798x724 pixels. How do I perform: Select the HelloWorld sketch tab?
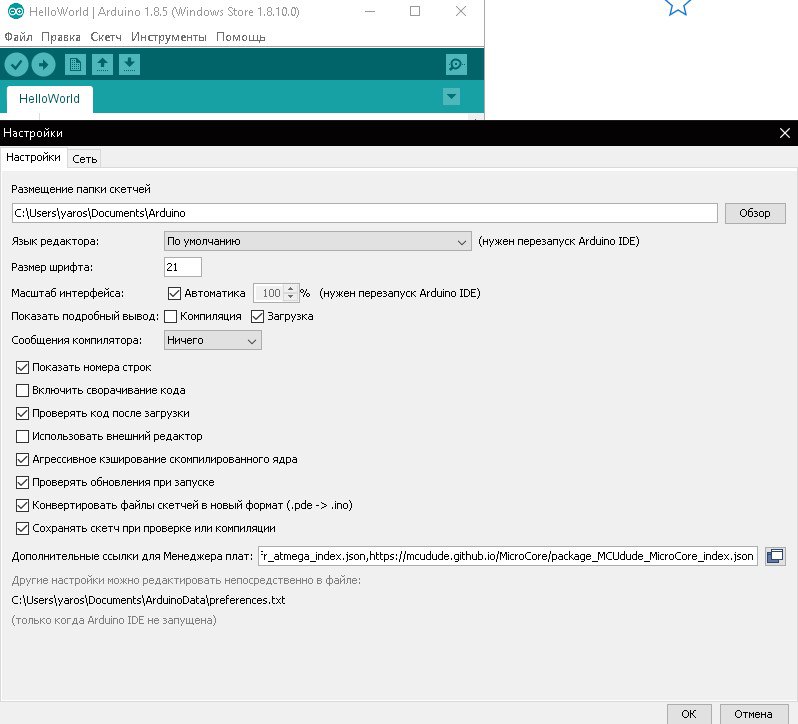(x=49, y=99)
